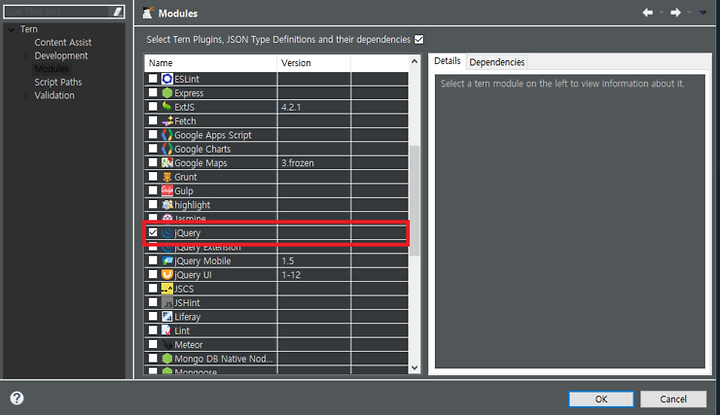Image resolution: width=720 pixels, height=415 pixels.
Task: Click the highlight module icon
Action: 167,205
